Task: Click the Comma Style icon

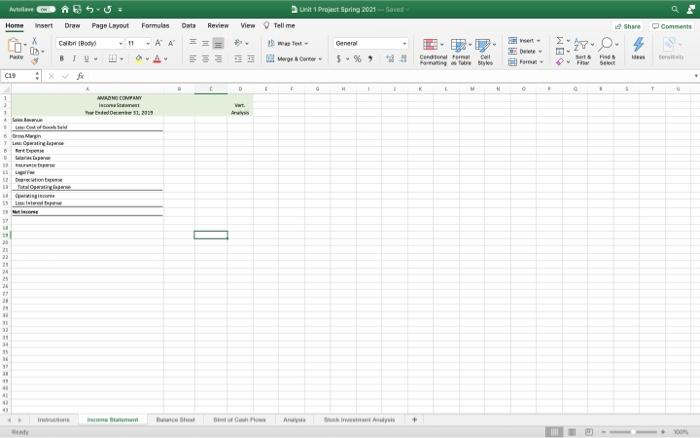Action: click(x=370, y=58)
